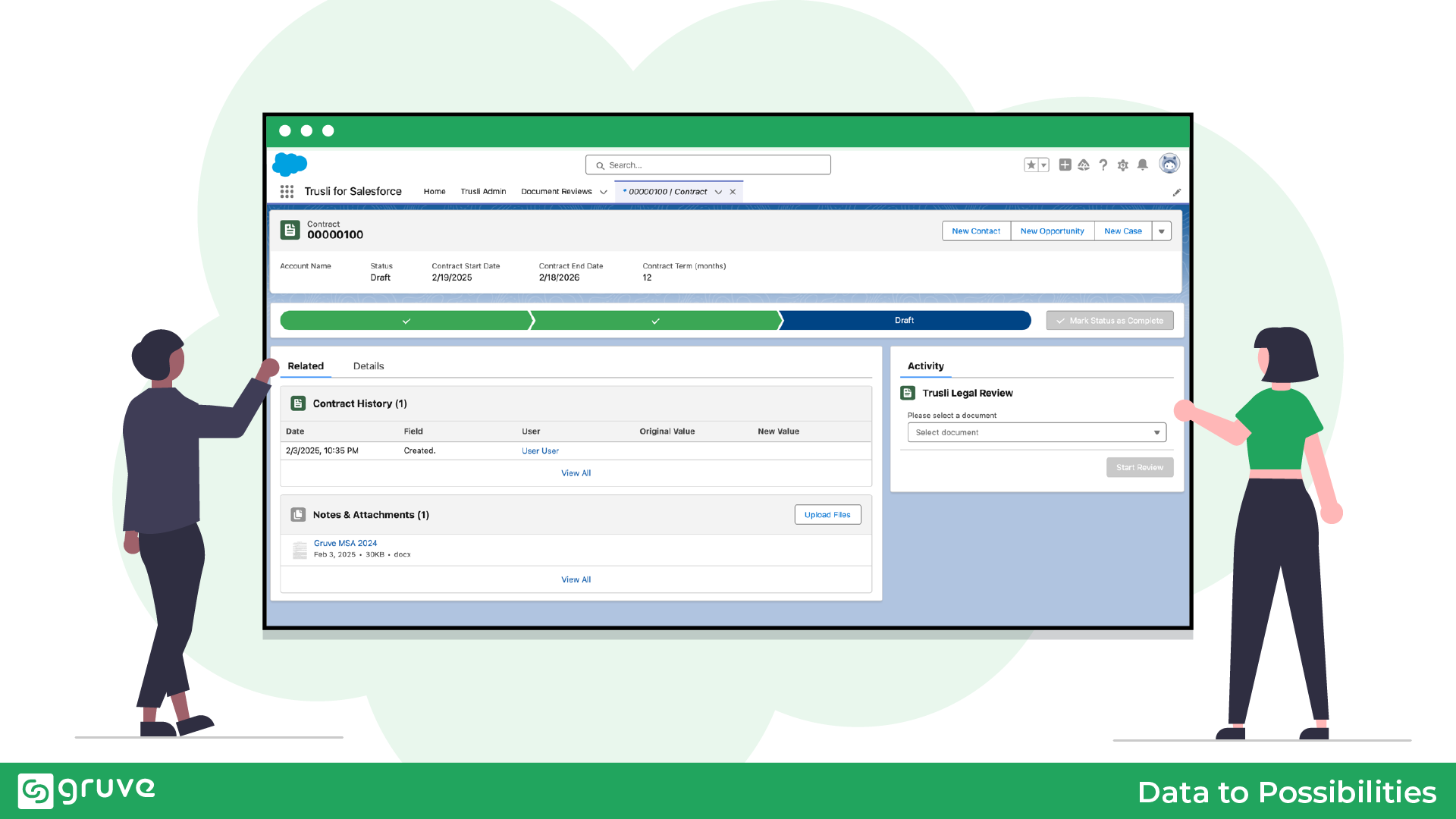
Task: Open the Trusli Admin tab
Action: [x=483, y=192]
